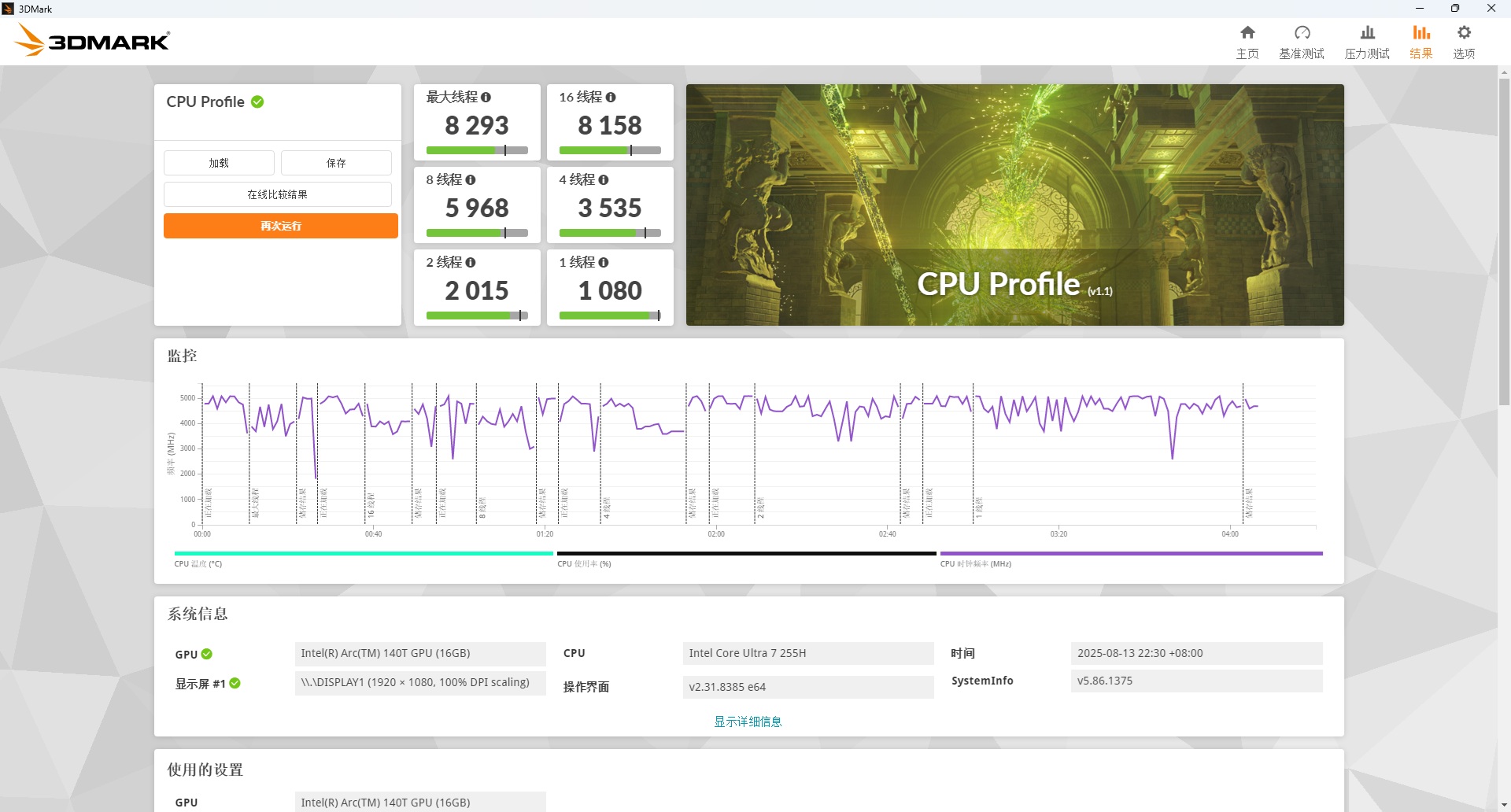
Task: Select the 结果 results tab
Action: (1420, 42)
